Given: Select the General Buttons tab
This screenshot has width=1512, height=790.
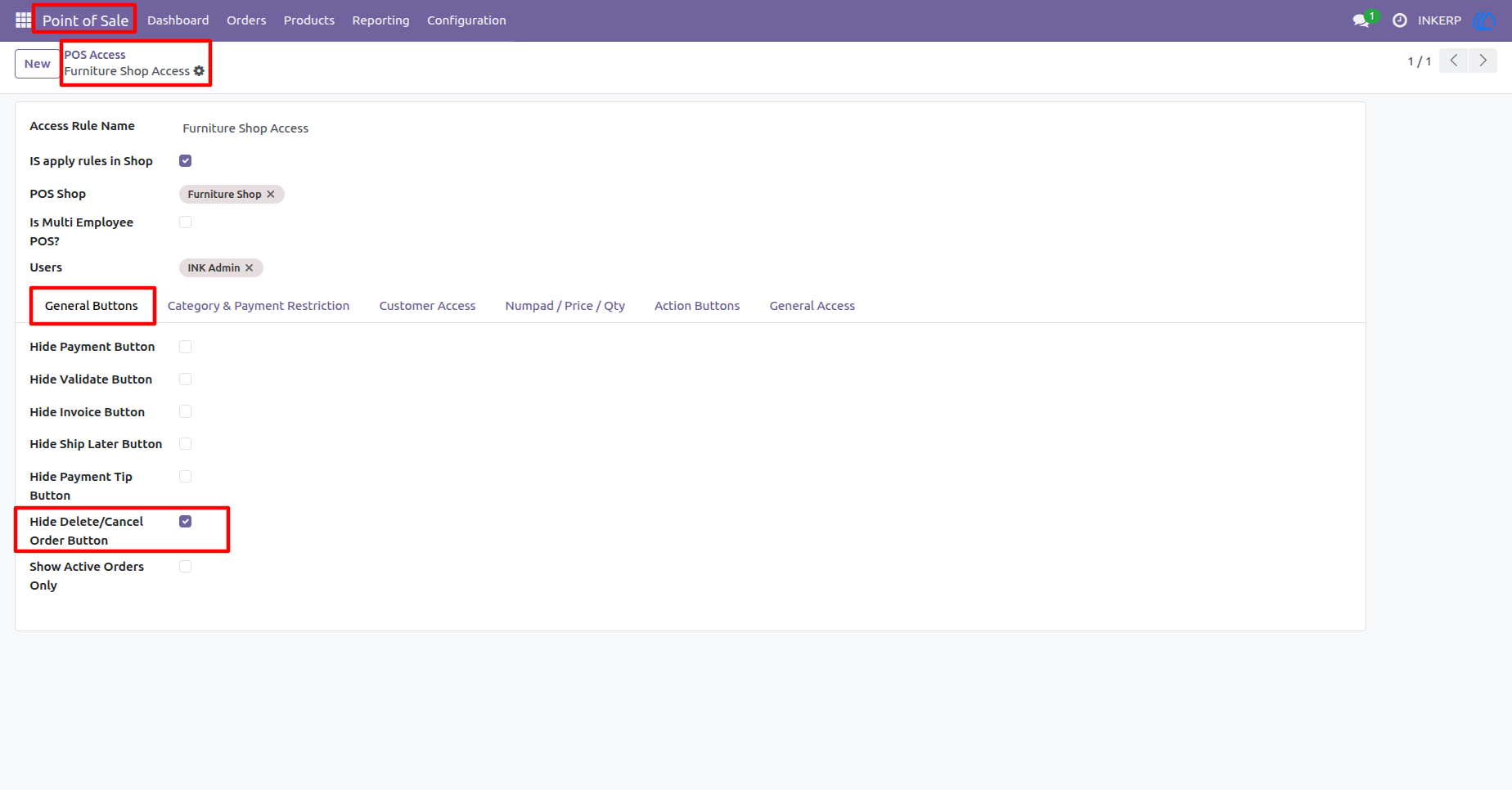Looking at the screenshot, I should click(92, 306).
